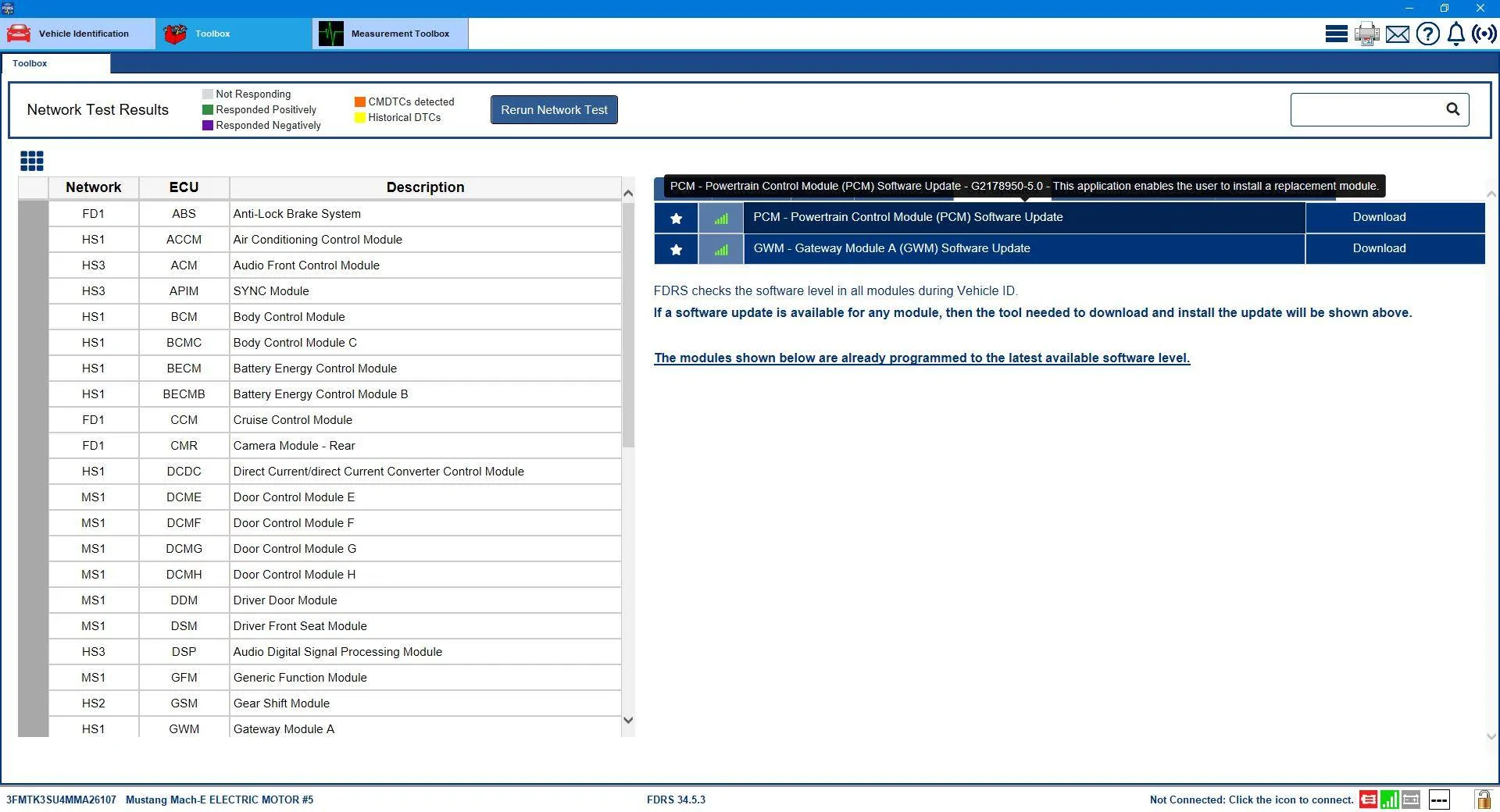Select Air Conditioning Control Module row
This screenshot has width=1500, height=812.
tap(334, 240)
